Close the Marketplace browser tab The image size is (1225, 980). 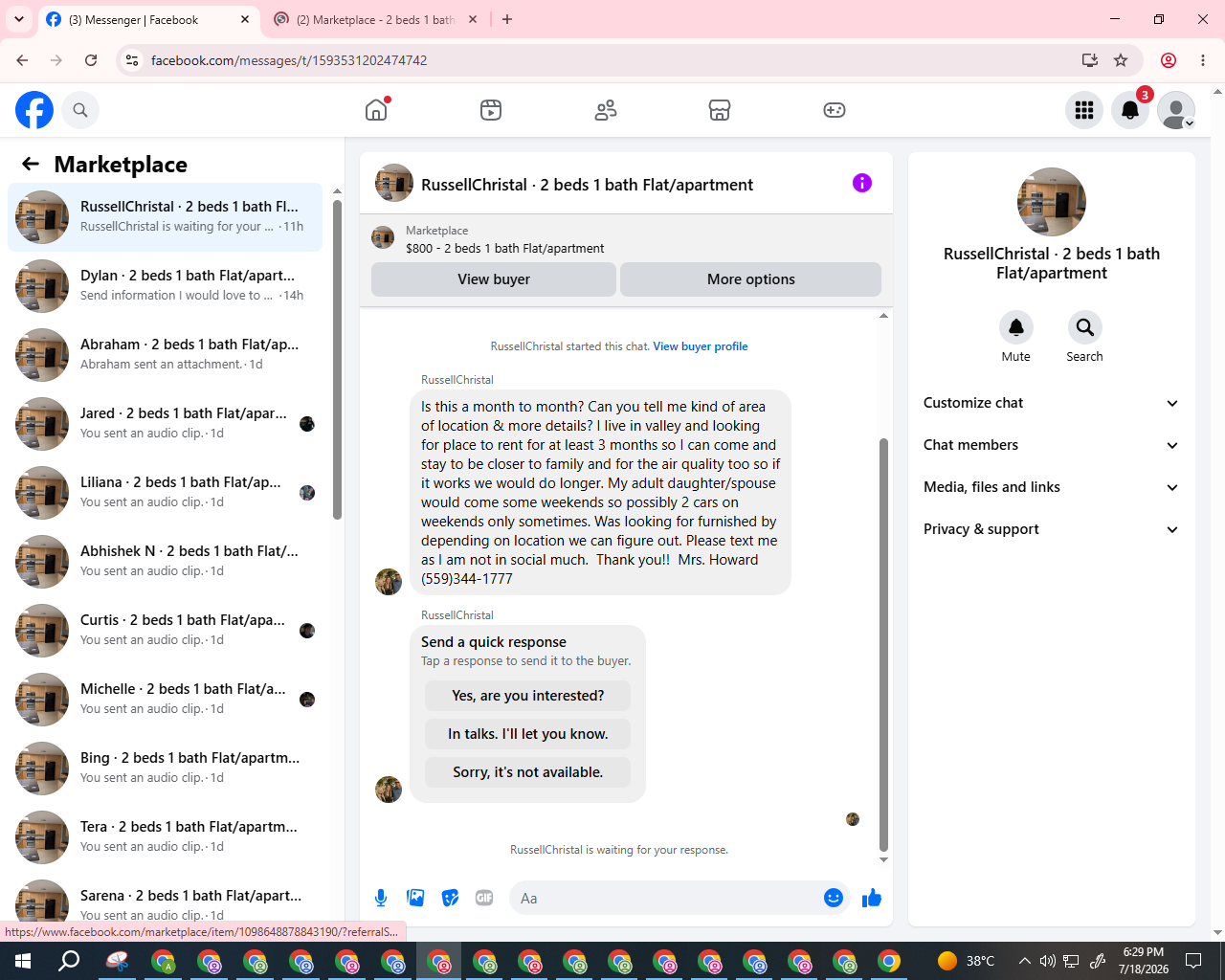pos(473,19)
